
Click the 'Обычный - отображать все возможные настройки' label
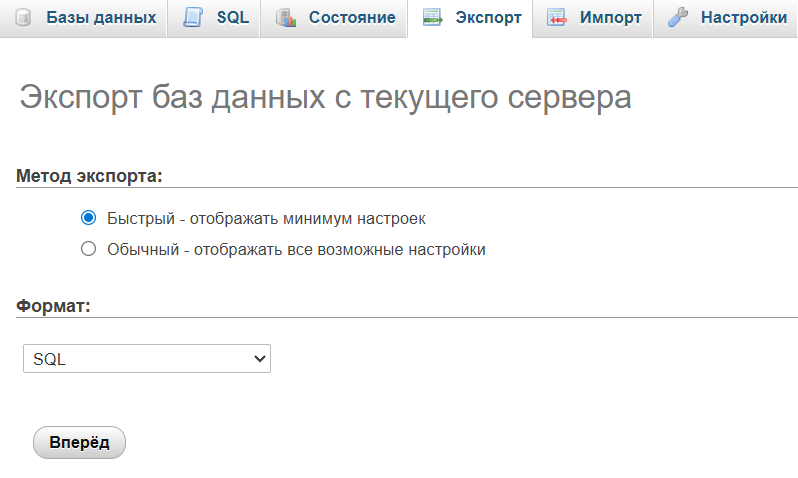coord(296,250)
